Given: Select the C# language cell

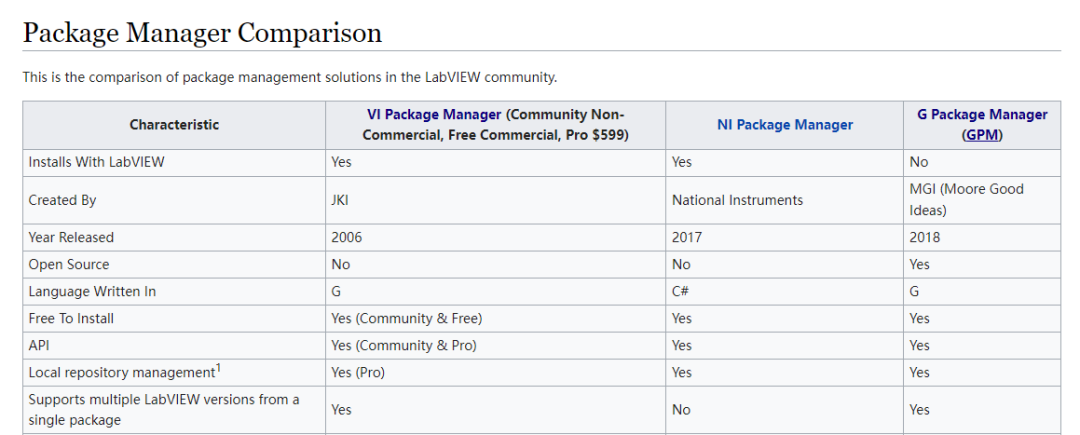Looking at the screenshot, I should point(785,291).
